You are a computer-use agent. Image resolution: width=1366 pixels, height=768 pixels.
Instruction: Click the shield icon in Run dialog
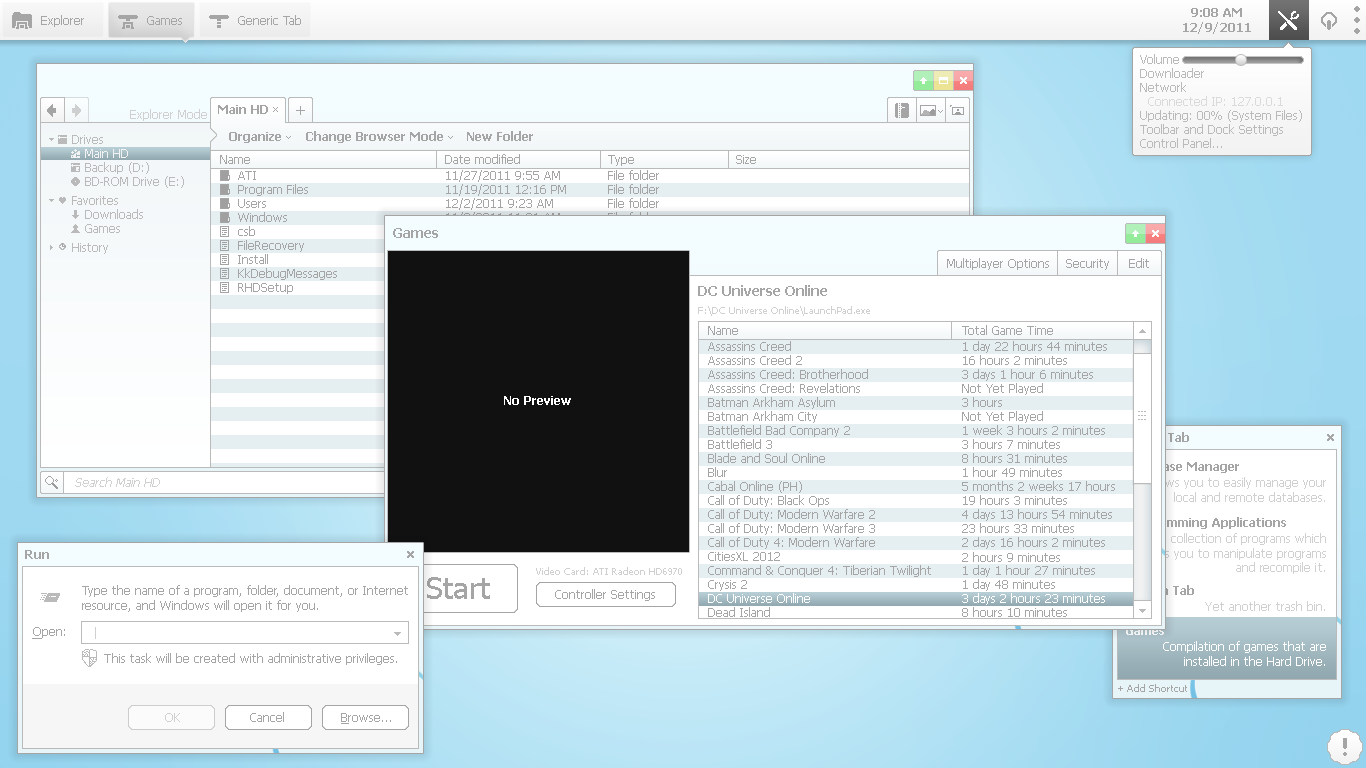[89, 658]
